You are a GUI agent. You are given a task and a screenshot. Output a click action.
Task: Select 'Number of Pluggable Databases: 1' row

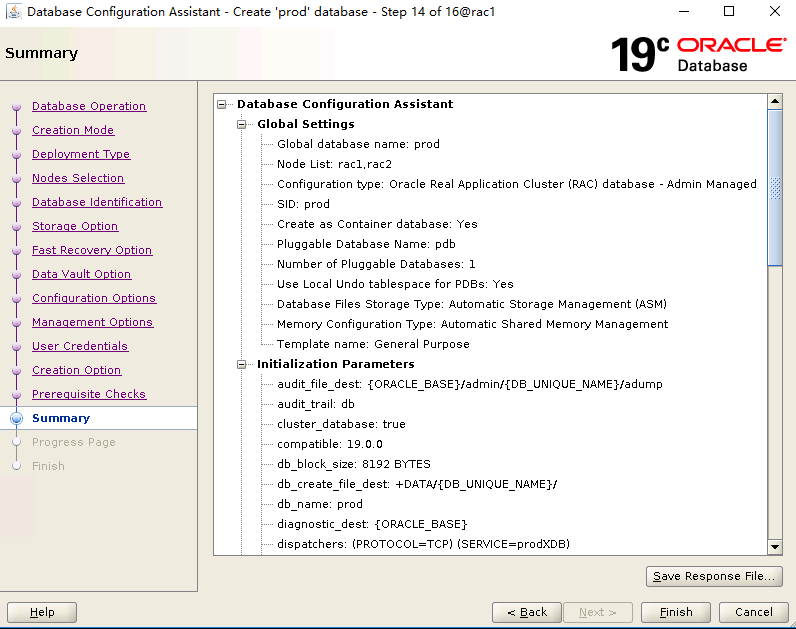pyautogui.click(x=376, y=264)
